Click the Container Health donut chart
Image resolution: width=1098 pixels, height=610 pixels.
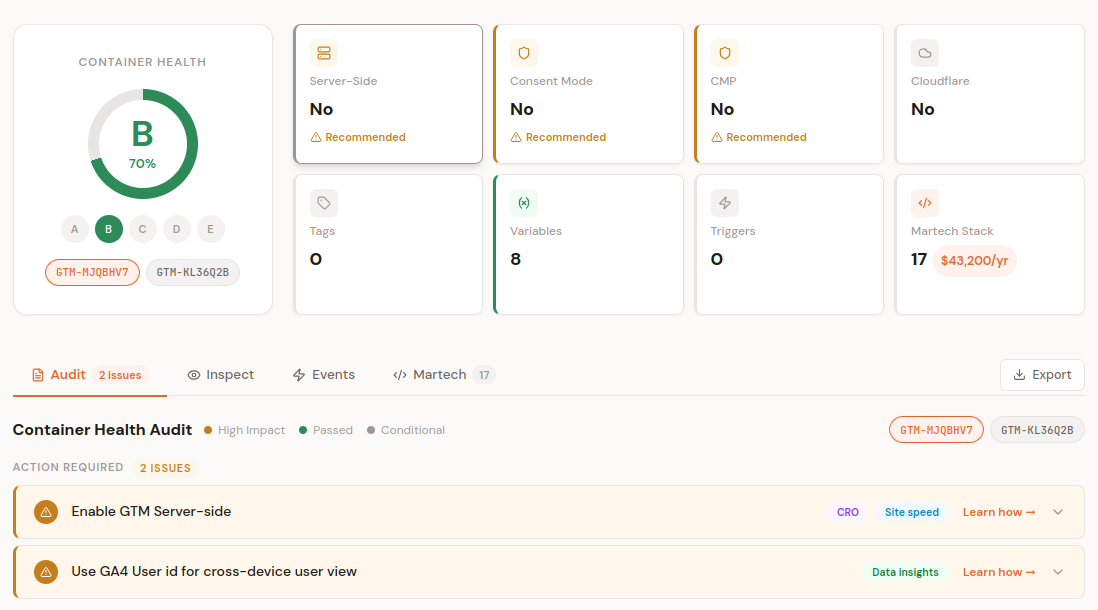[x=143, y=143]
